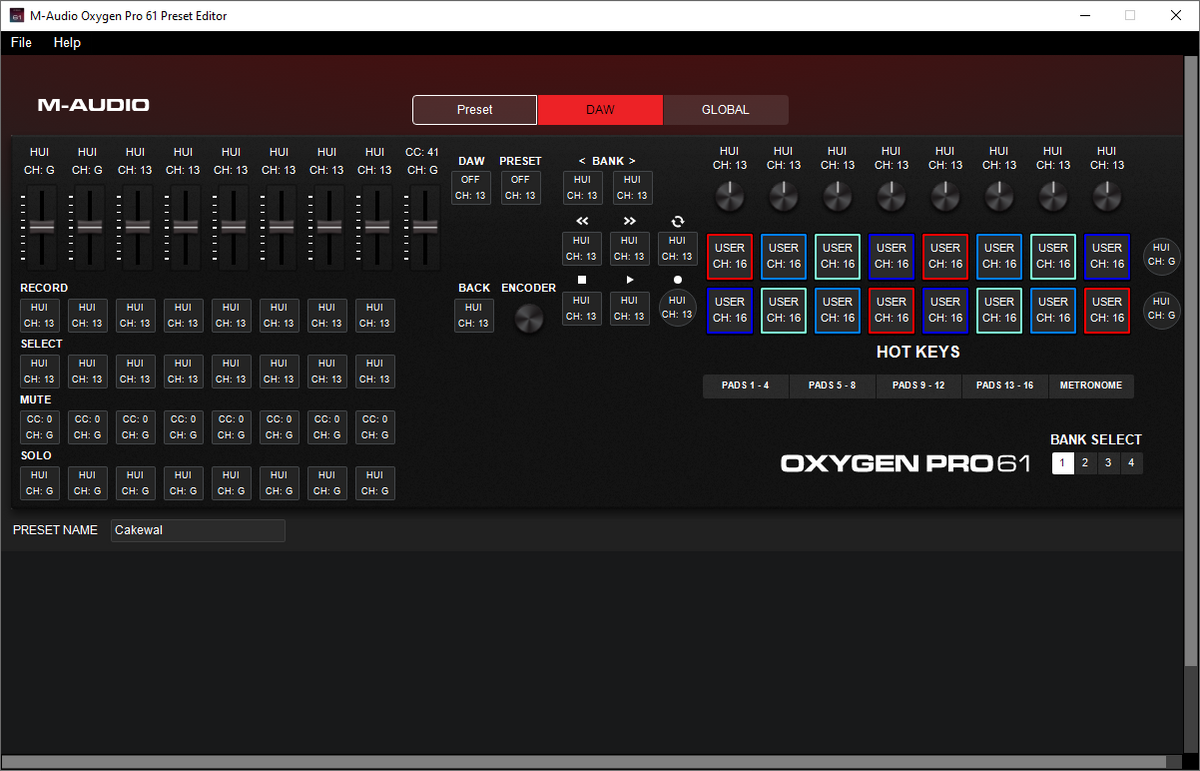The image size is (1200, 771).
Task: Select the first fader in the mixer
Action: (x=41, y=227)
